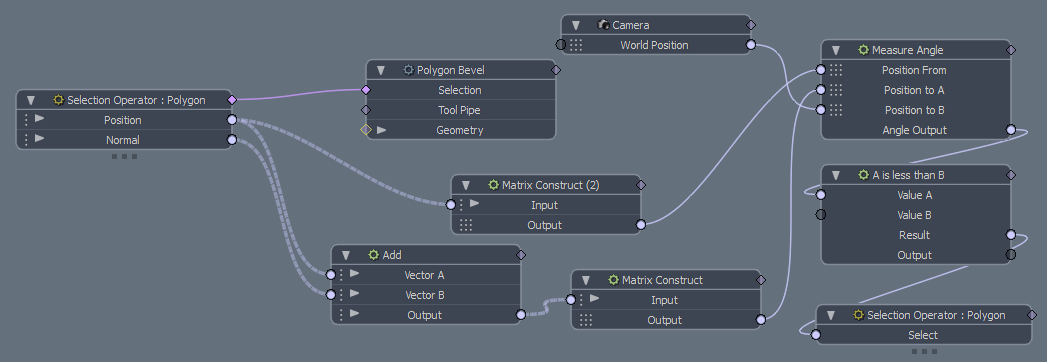Expand the Geometry row arrow in Polygon Bevel

[381, 130]
